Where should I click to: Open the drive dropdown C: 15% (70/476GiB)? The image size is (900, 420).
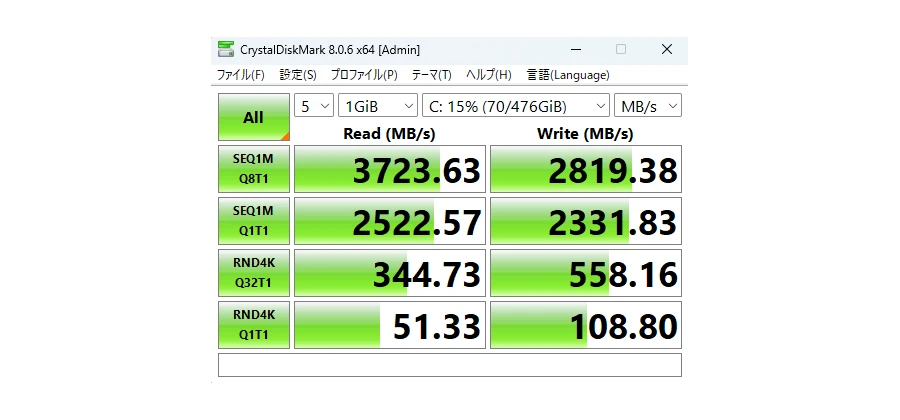(x=516, y=106)
